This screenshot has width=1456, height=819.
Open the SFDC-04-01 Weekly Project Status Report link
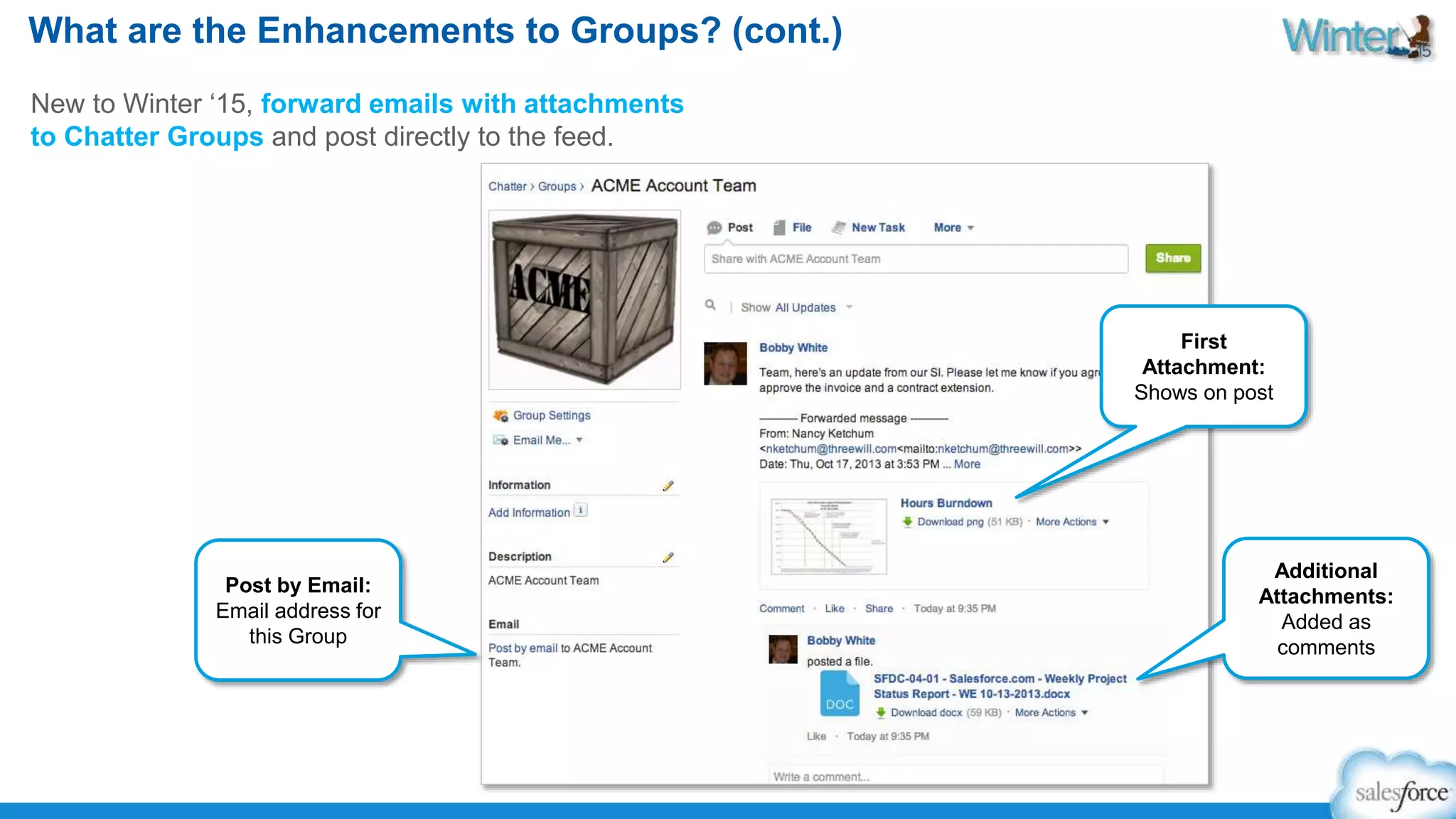coord(1000,686)
